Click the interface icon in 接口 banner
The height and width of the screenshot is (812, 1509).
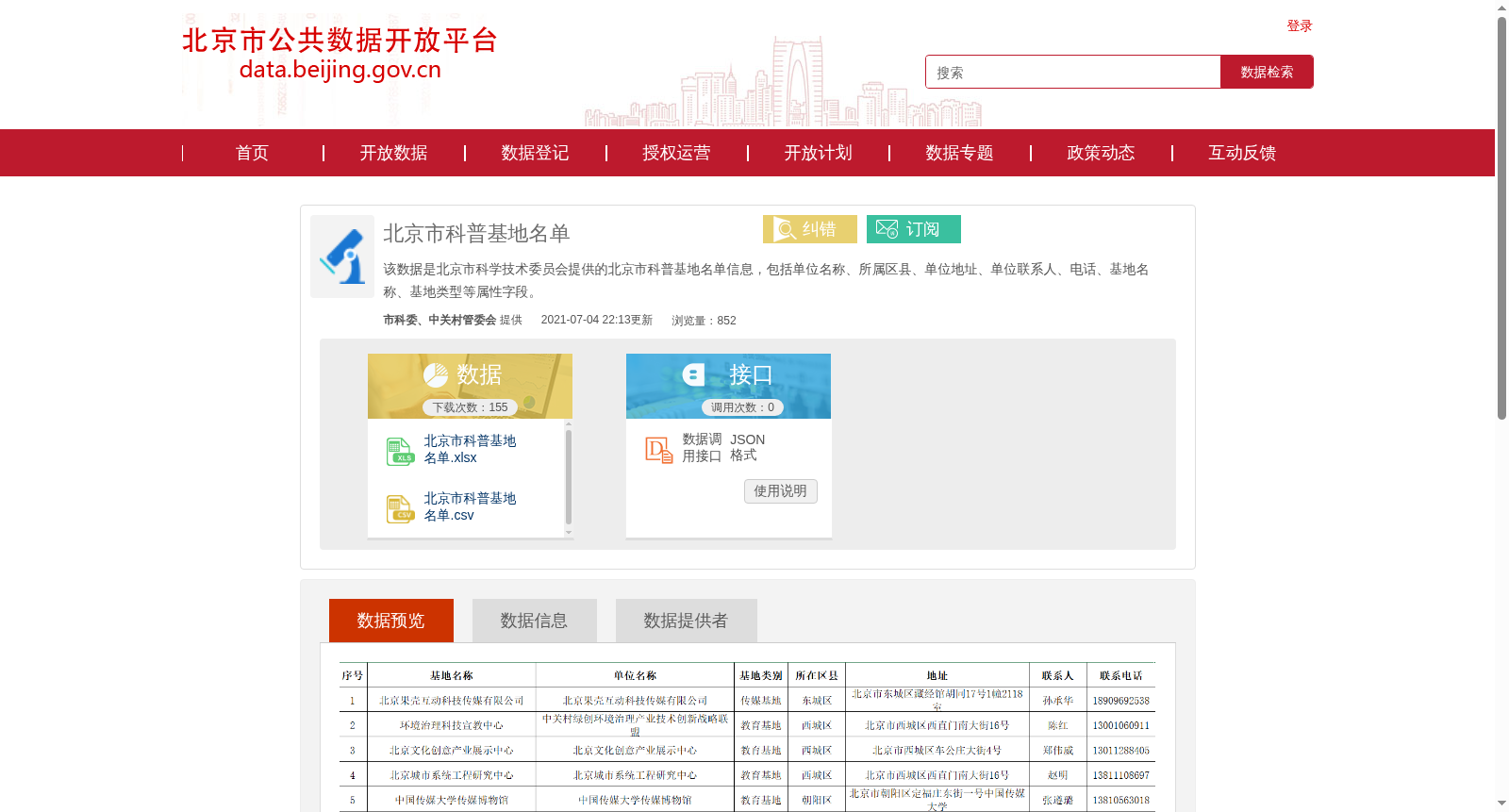(694, 374)
